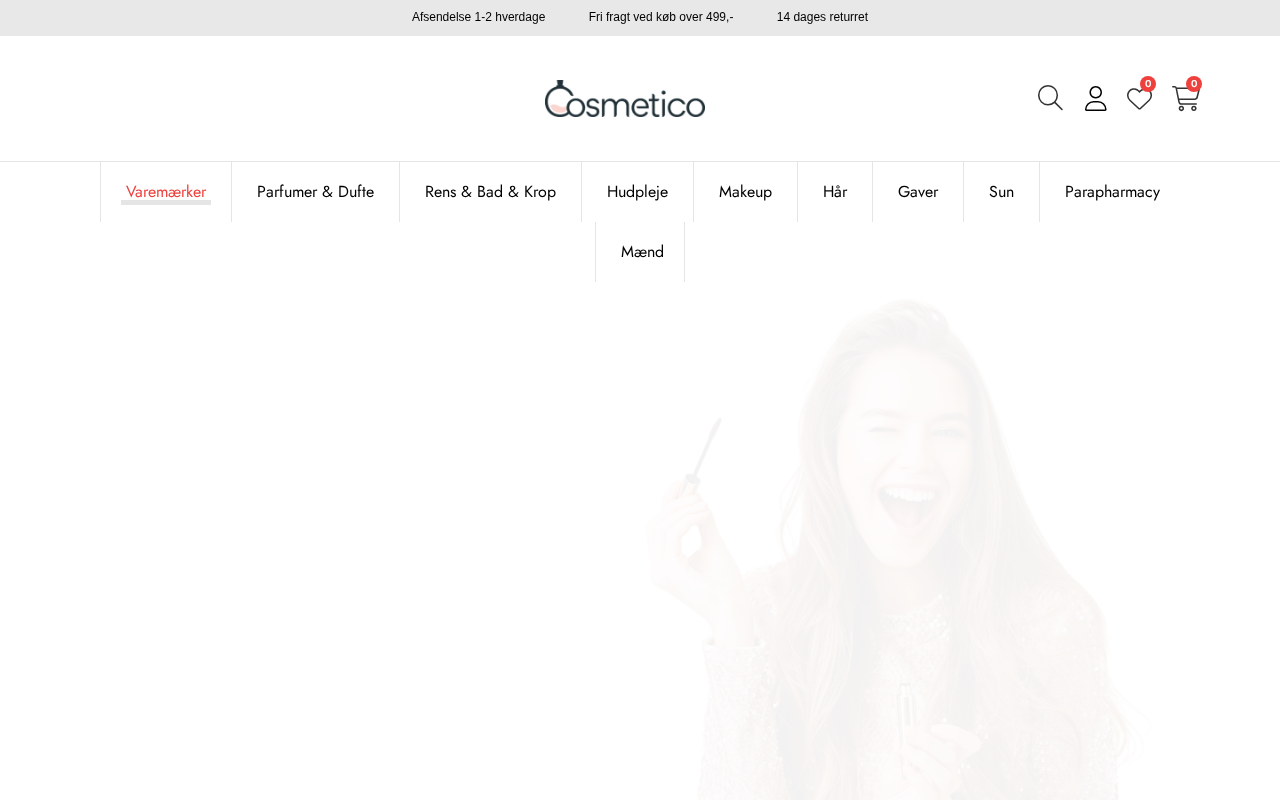Open the Gaver menu
1280x800 pixels.
[x=918, y=192]
